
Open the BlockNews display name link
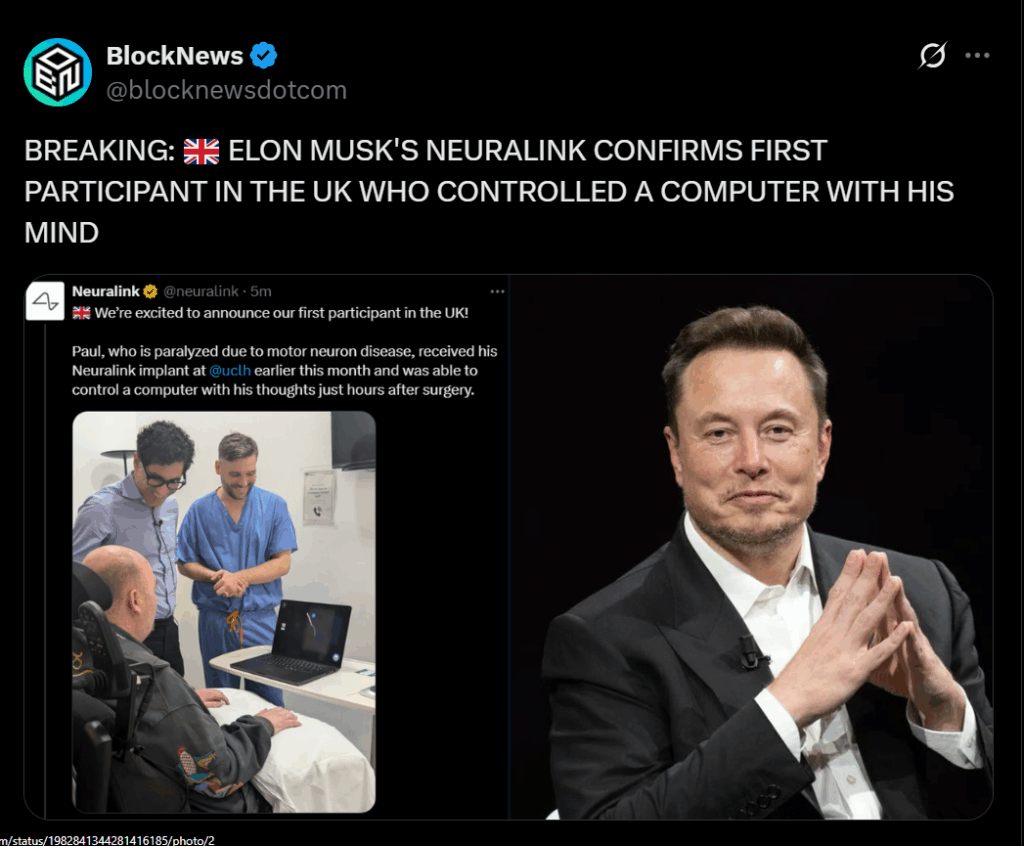(175, 56)
